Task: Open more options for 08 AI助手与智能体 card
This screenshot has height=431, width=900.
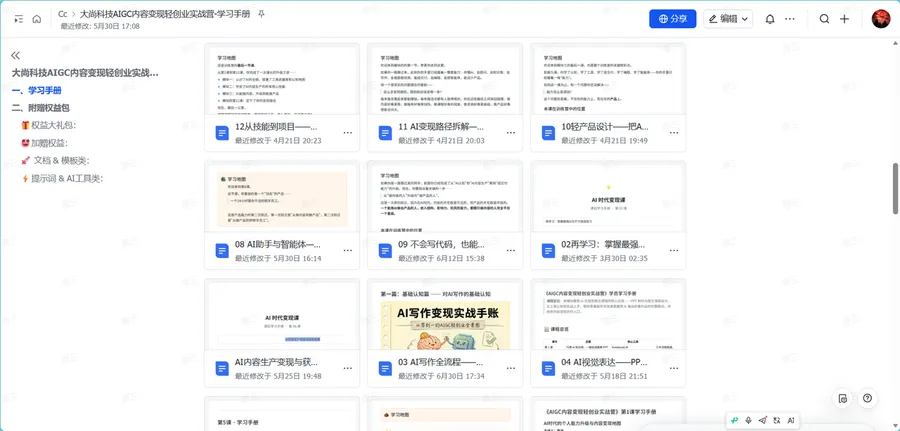Action: [348, 250]
